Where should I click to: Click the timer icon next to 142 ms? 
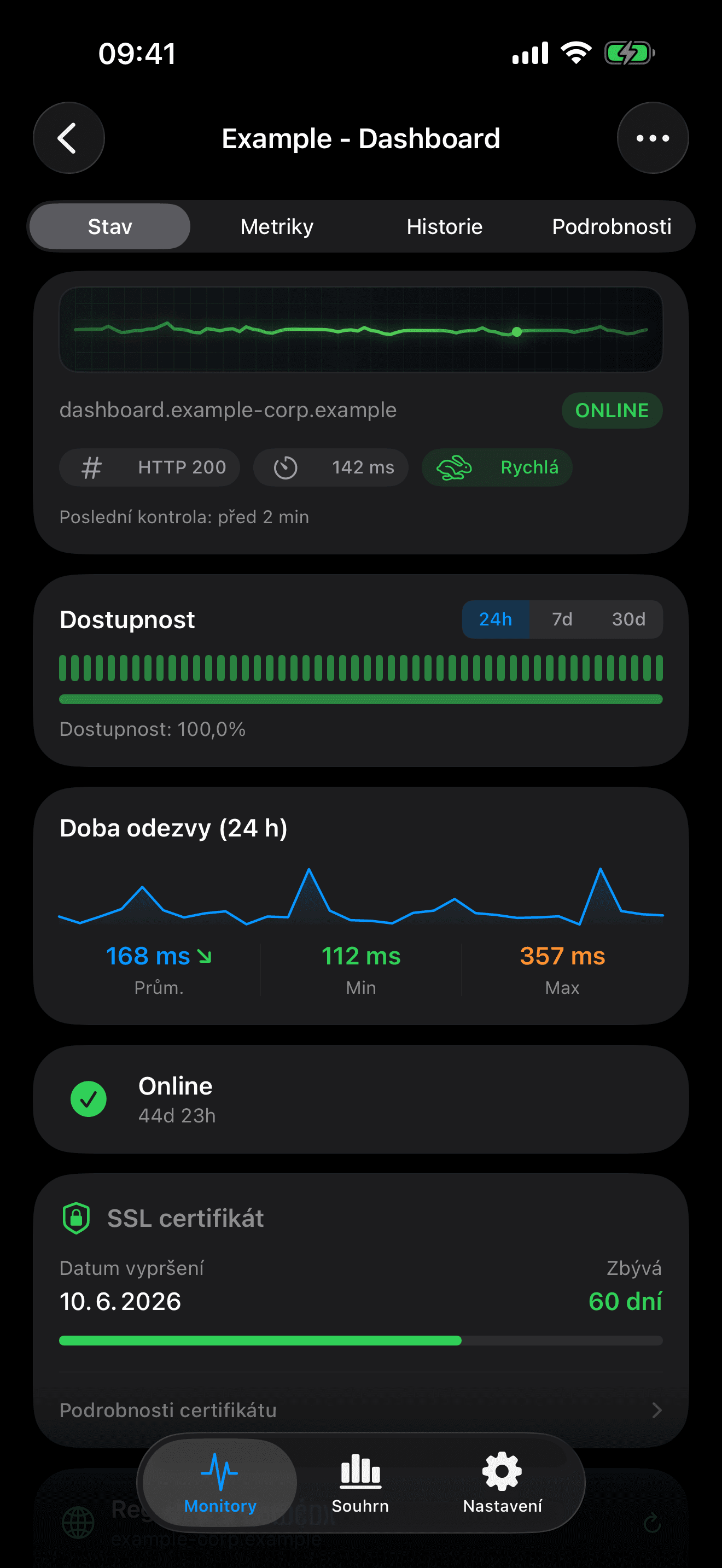coord(287,467)
